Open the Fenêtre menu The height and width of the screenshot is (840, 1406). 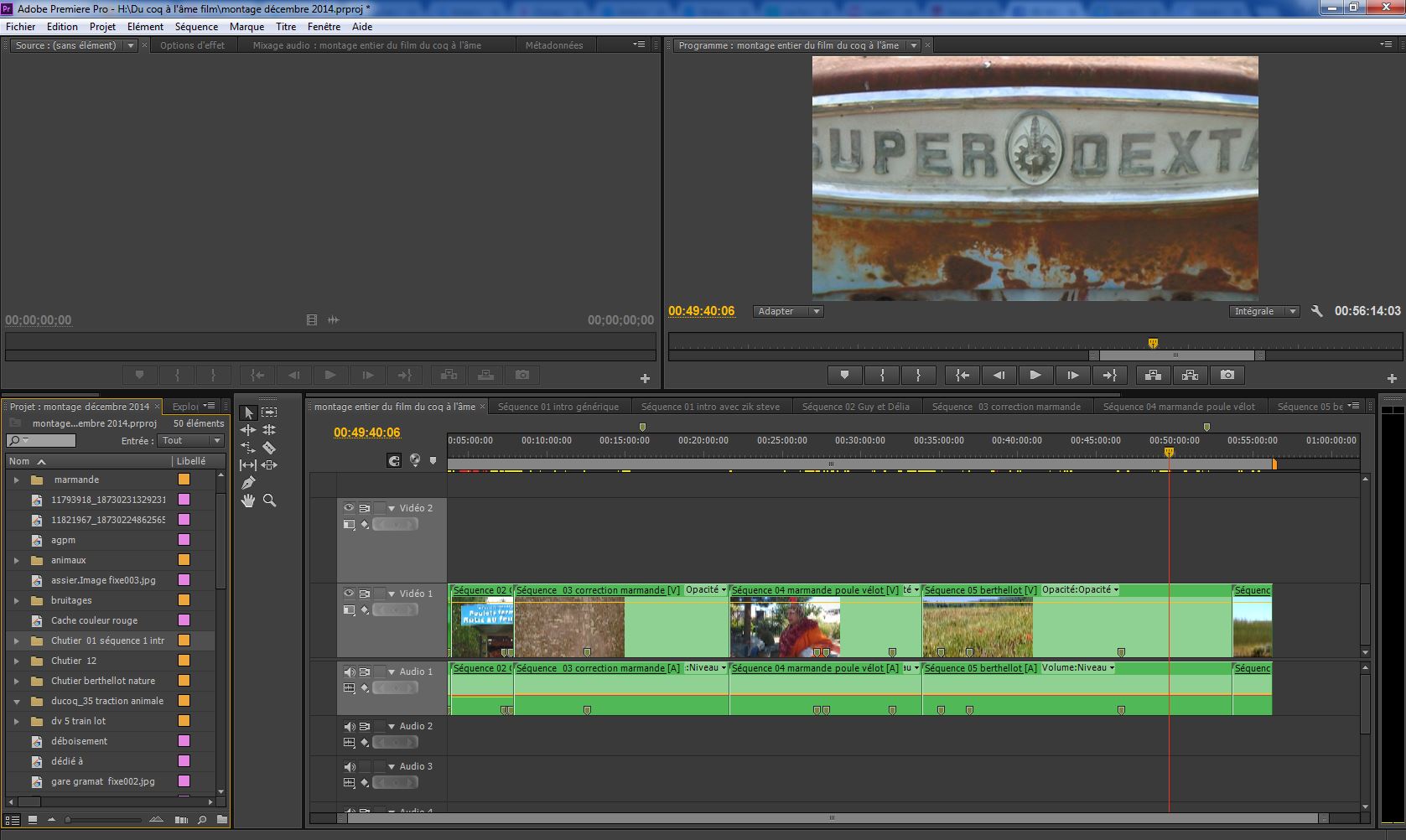pos(324,27)
